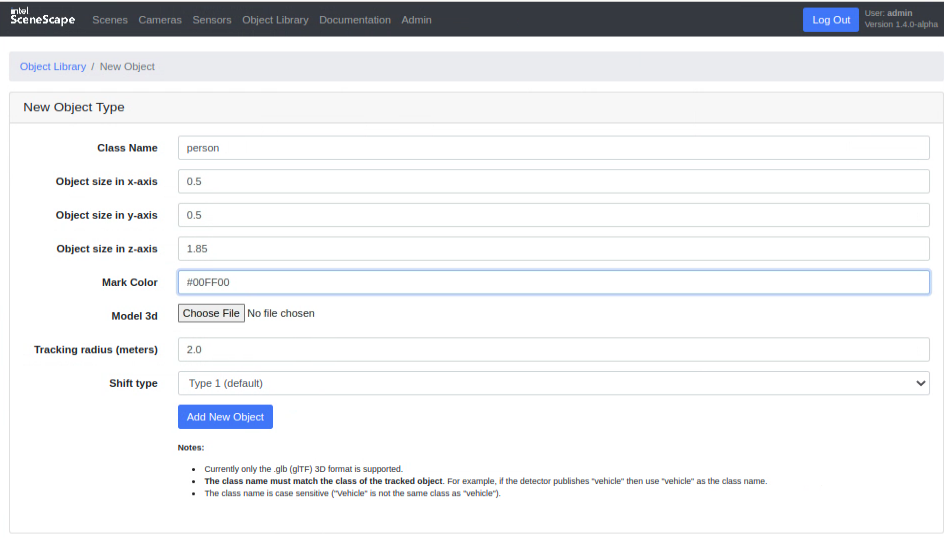Expand the Shift type dropdown
Screen dimensions: 944x540
(x=553, y=384)
